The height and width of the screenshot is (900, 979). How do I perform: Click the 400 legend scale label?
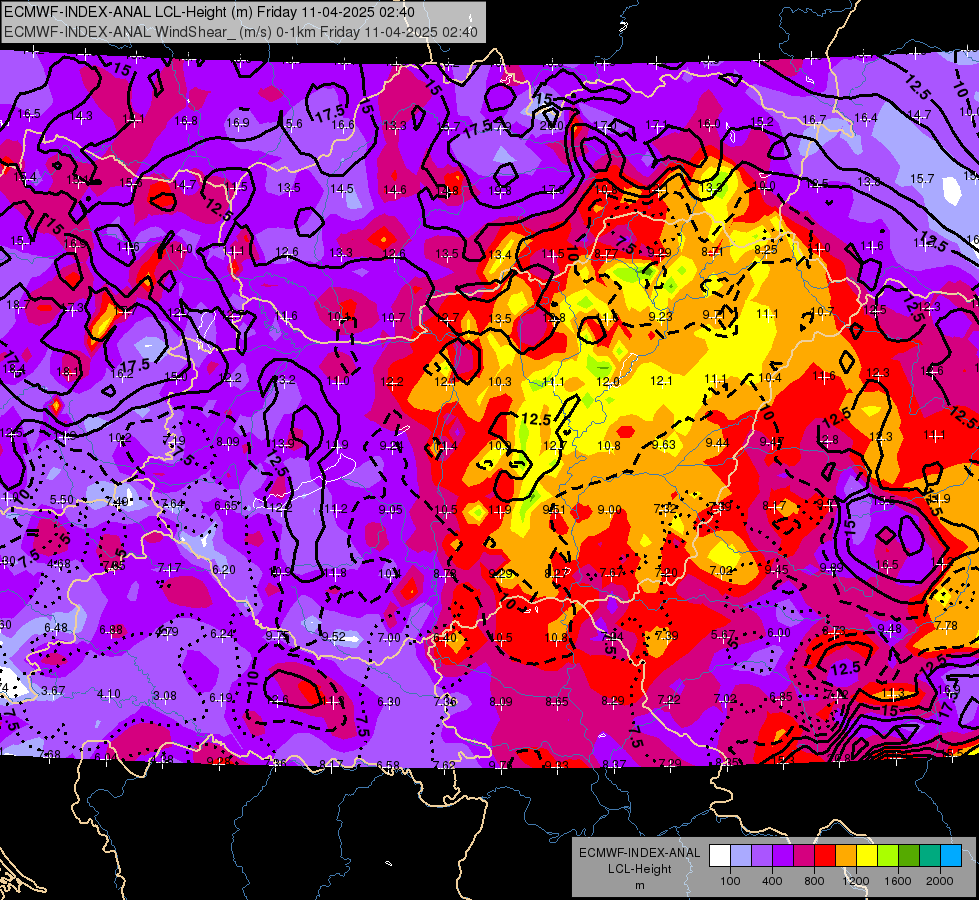(772, 881)
